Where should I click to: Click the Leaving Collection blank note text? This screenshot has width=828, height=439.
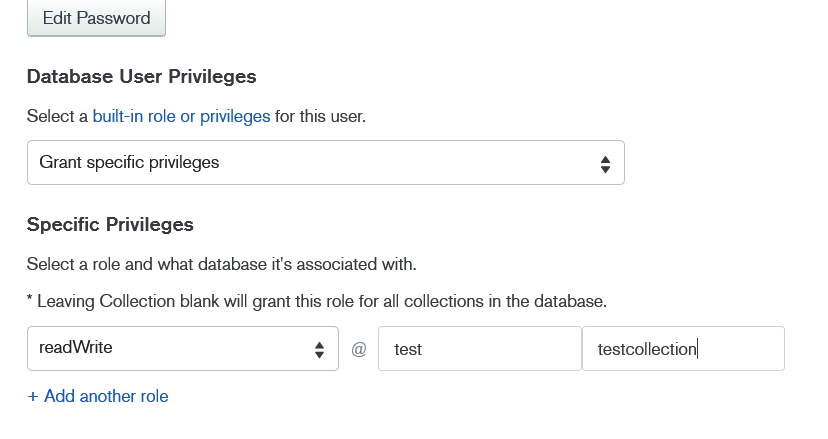click(x=317, y=300)
